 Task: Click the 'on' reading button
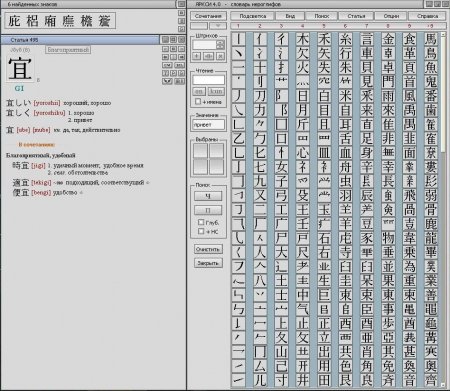(199, 91)
